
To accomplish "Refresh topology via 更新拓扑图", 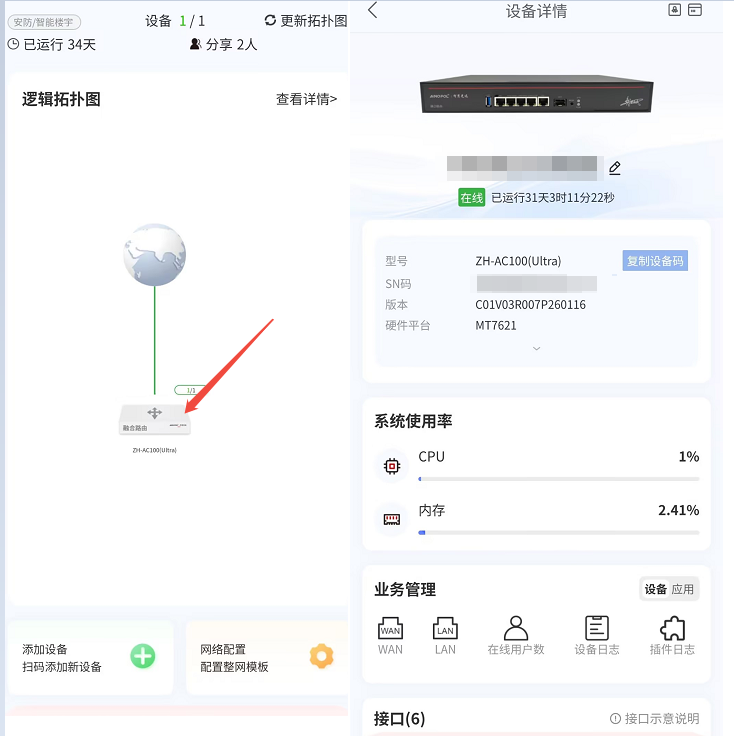I will point(306,21).
